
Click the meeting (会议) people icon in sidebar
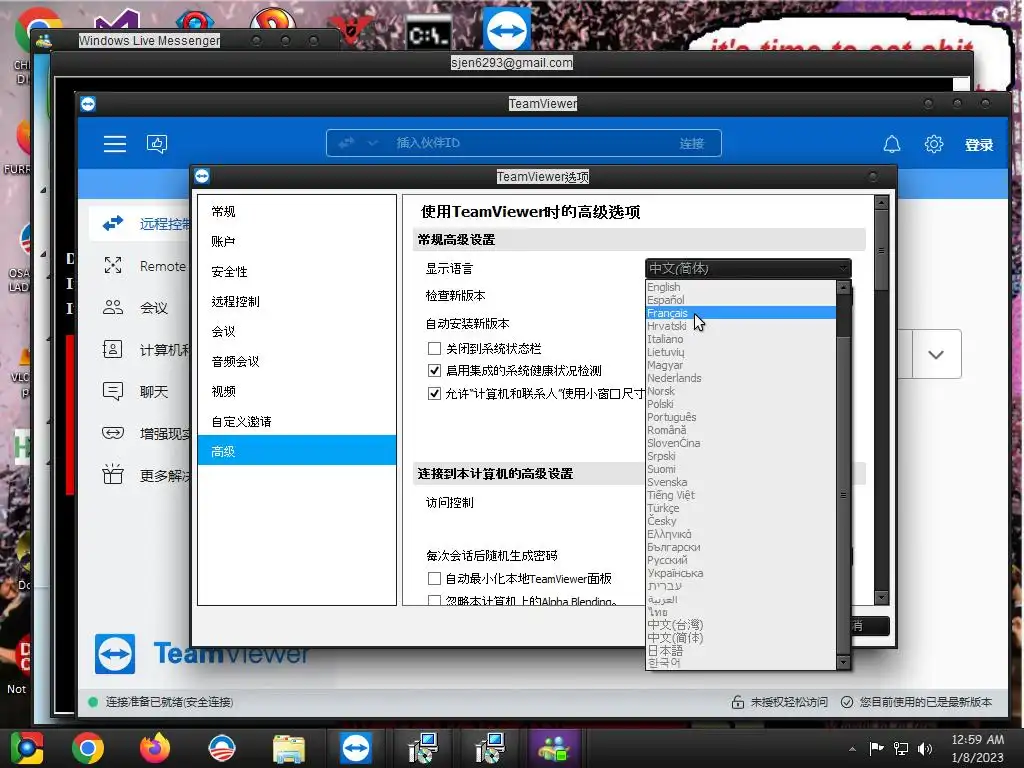coord(113,308)
